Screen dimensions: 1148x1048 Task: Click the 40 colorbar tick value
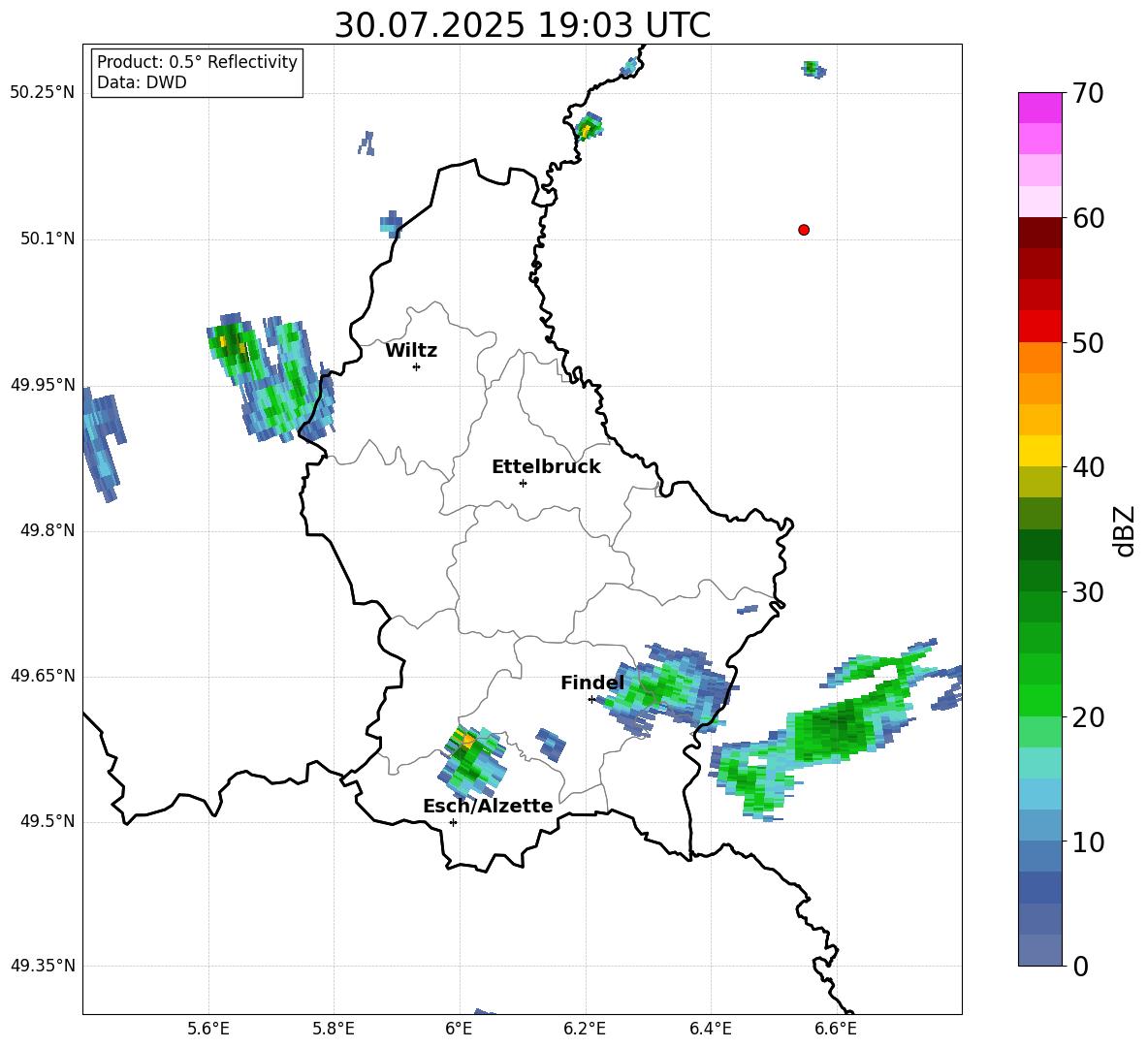[x=1087, y=467]
